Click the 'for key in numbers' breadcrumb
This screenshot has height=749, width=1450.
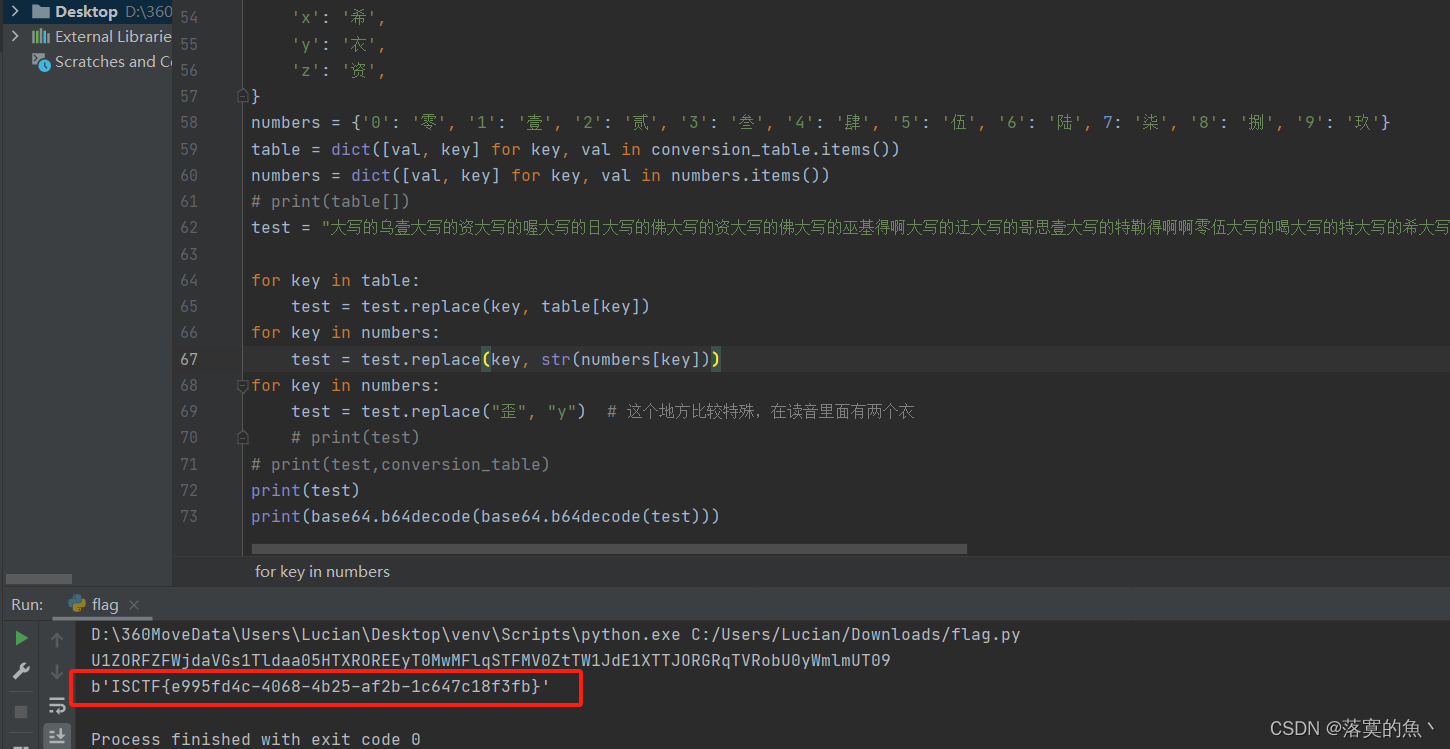(322, 571)
